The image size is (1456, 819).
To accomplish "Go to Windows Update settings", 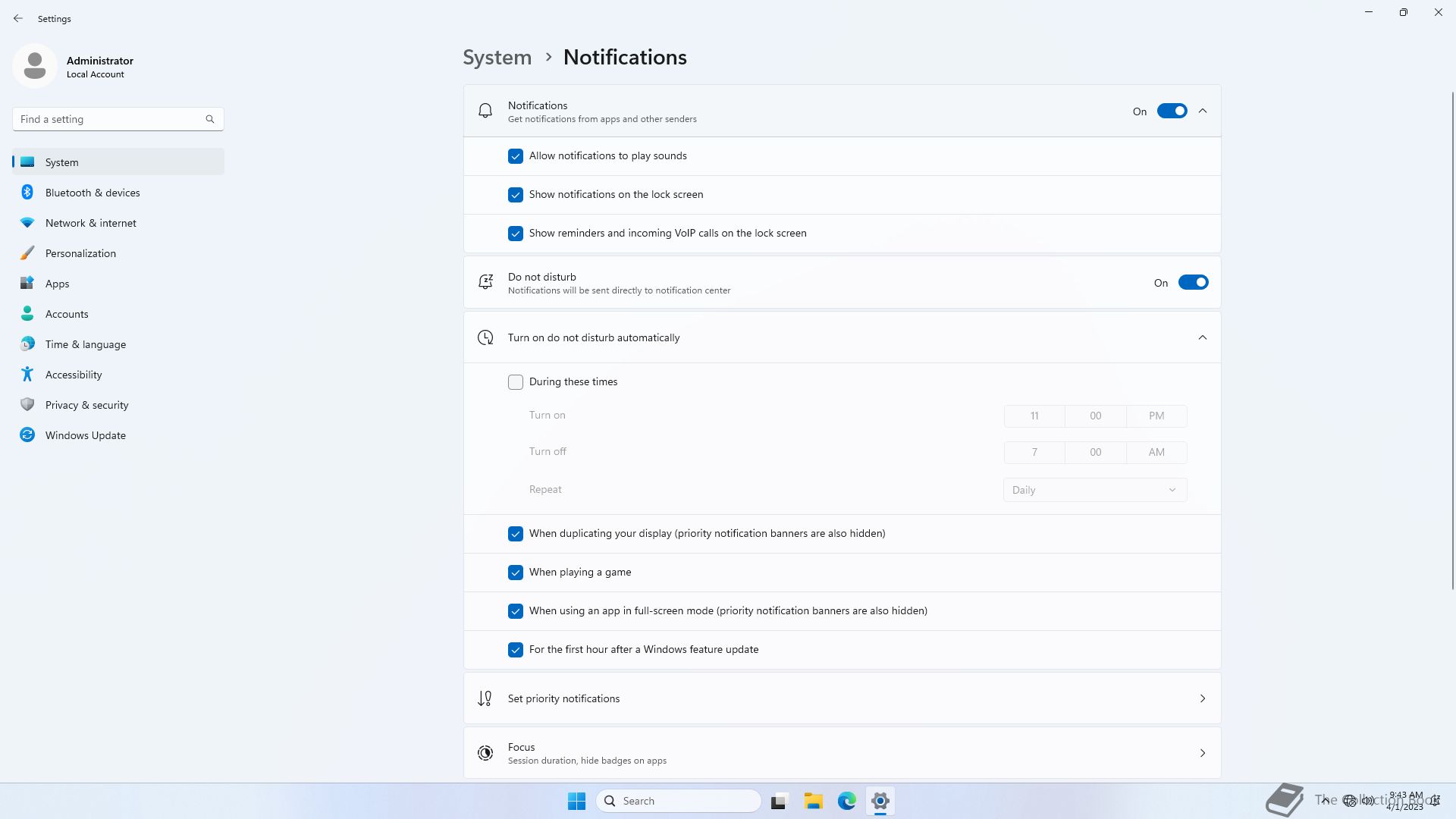I will [85, 435].
